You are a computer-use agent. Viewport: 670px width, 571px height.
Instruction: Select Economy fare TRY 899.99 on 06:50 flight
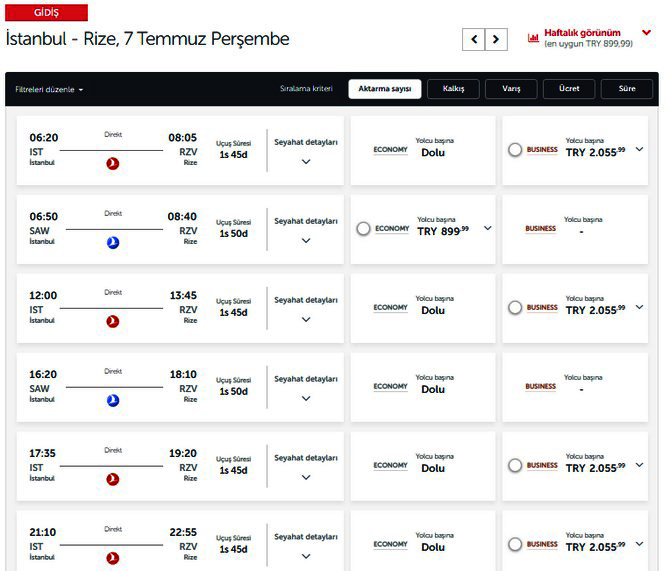[364, 228]
